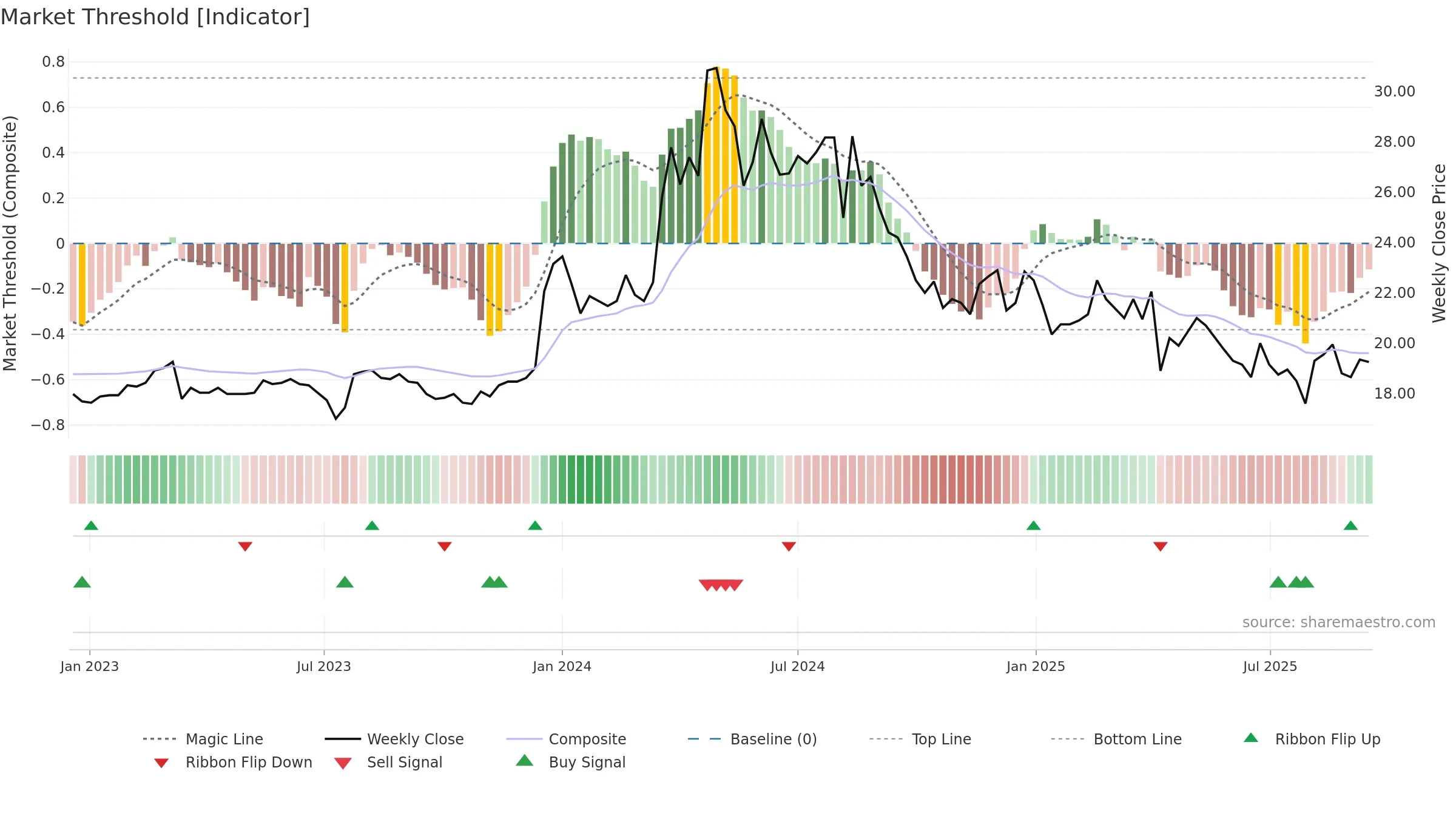Click the 0.6 left axis tick label
Screen dimensions: 1456x819
[53, 107]
